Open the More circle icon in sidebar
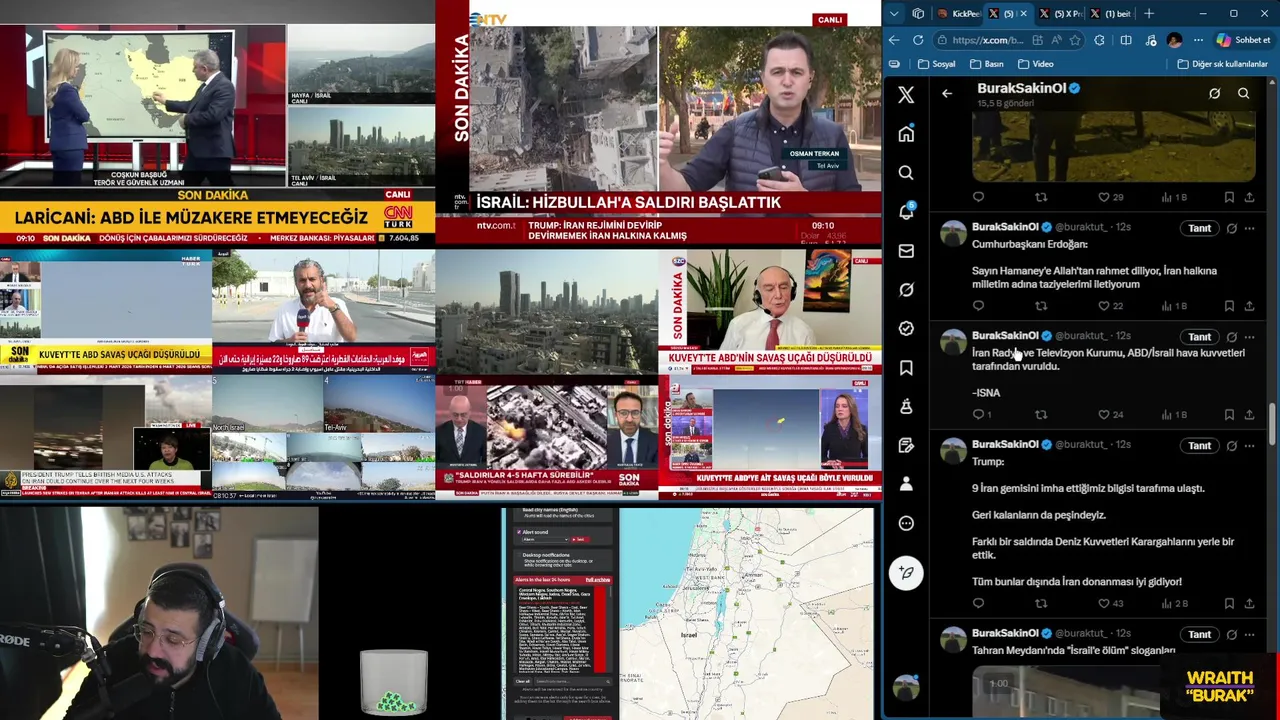The image size is (1280, 720). pyautogui.click(x=906, y=523)
